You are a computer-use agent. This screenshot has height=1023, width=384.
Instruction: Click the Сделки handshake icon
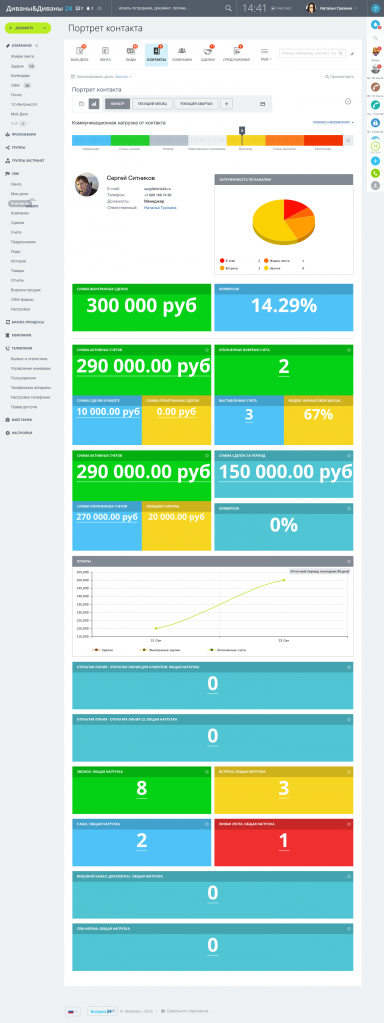(x=208, y=53)
